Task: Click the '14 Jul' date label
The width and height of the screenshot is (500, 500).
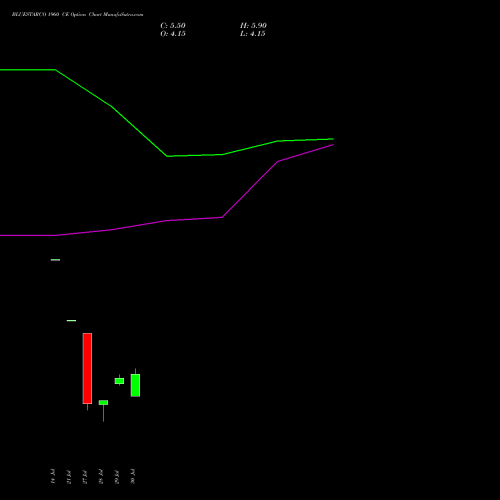Action: [x=53, y=476]
